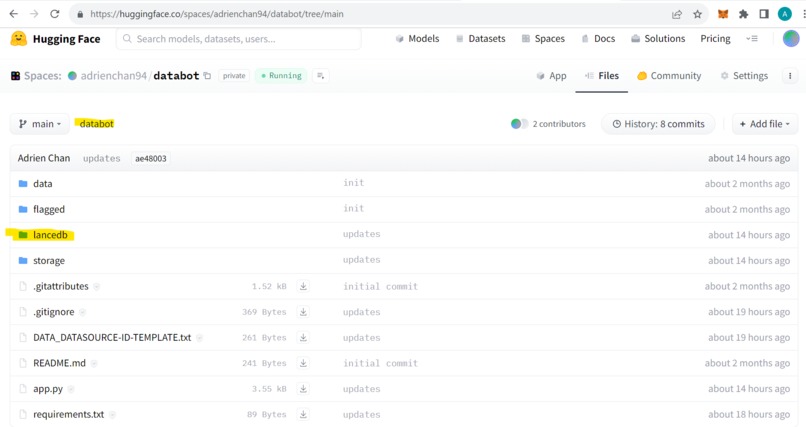
Task: Click the Running status badge
Action: (281, 76)
